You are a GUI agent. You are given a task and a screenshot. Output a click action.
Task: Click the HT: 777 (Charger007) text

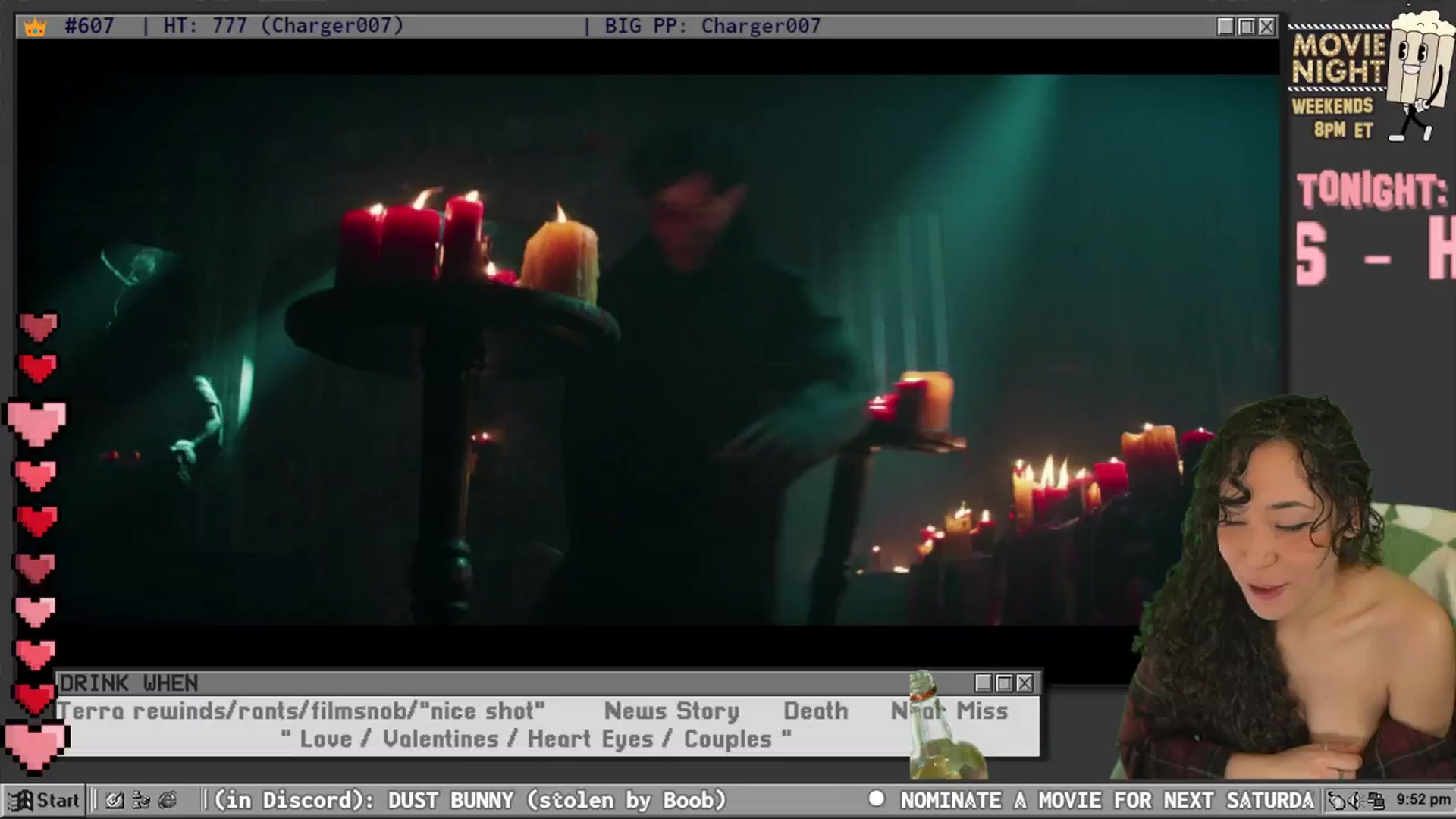coord(284,26)
